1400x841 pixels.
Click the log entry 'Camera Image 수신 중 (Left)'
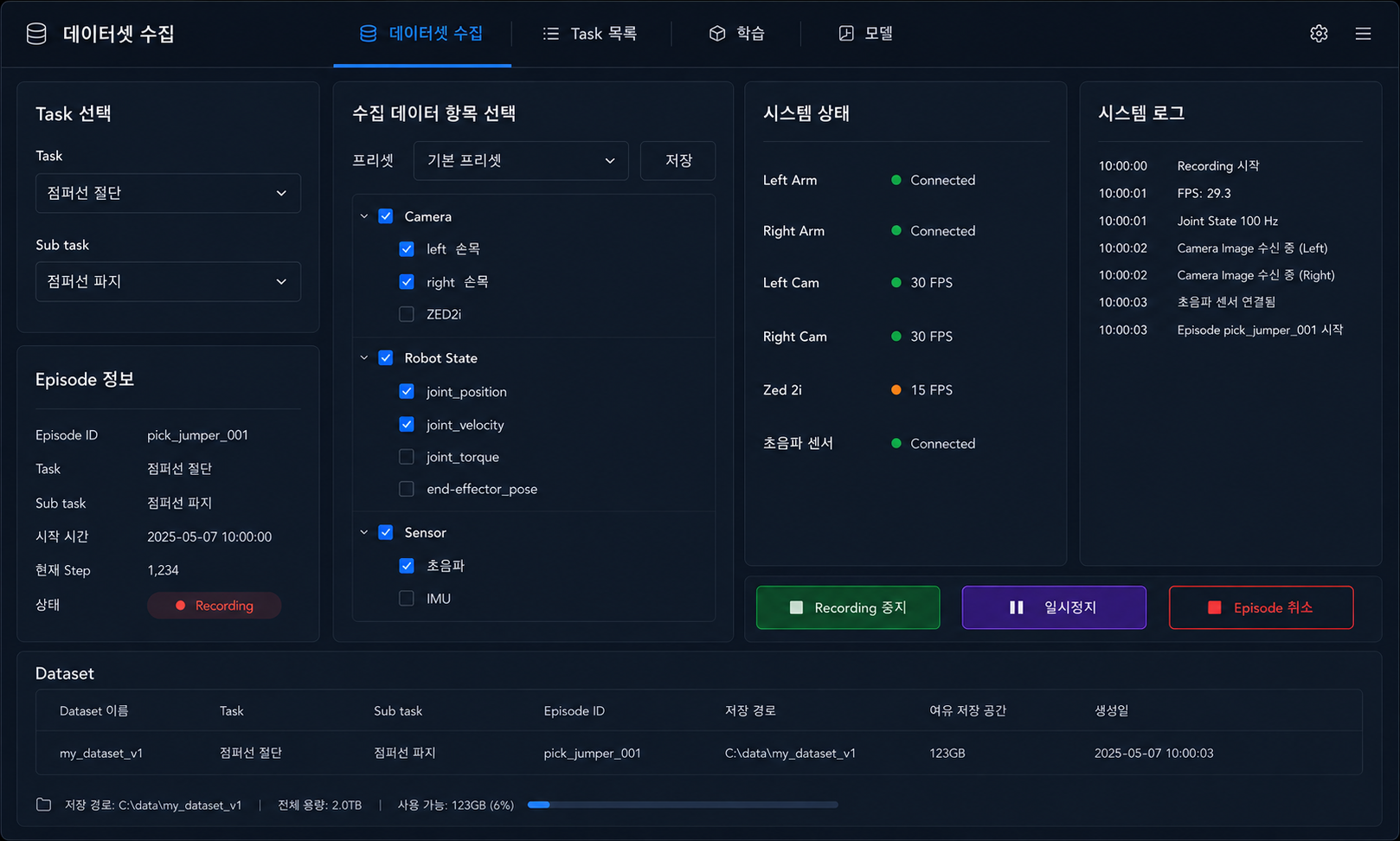coord(1252,248)
